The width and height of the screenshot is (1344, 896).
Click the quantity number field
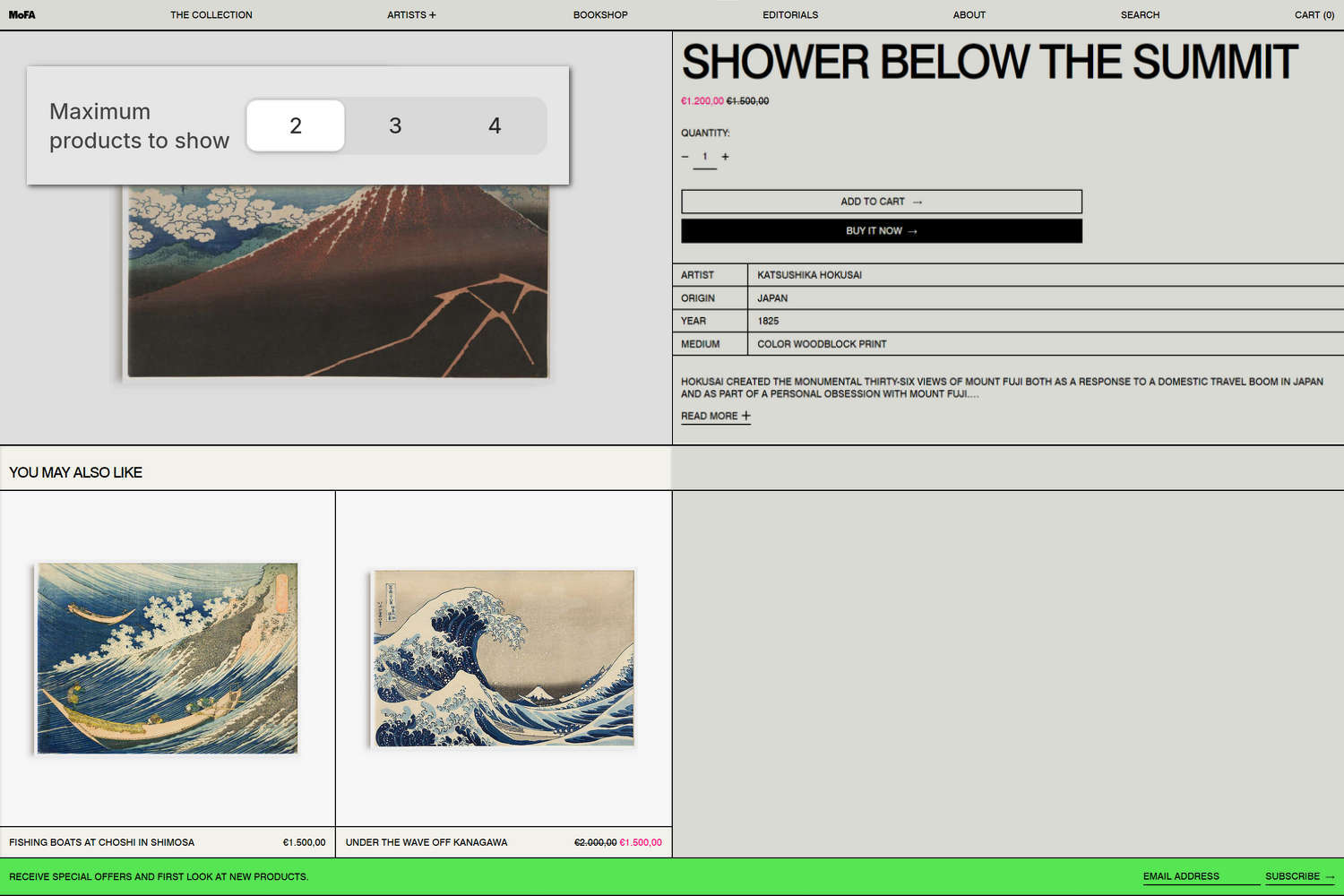pos(705,157)
